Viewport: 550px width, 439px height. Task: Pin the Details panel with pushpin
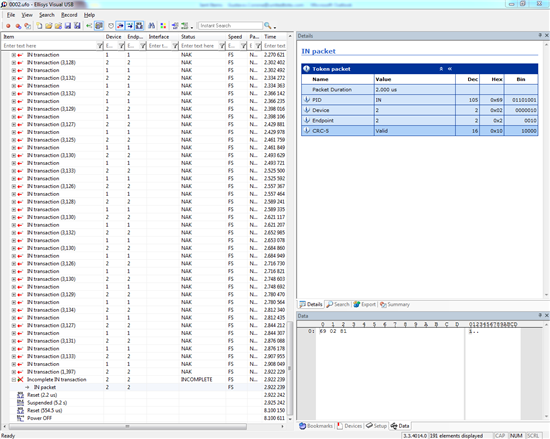click(540, 35)
